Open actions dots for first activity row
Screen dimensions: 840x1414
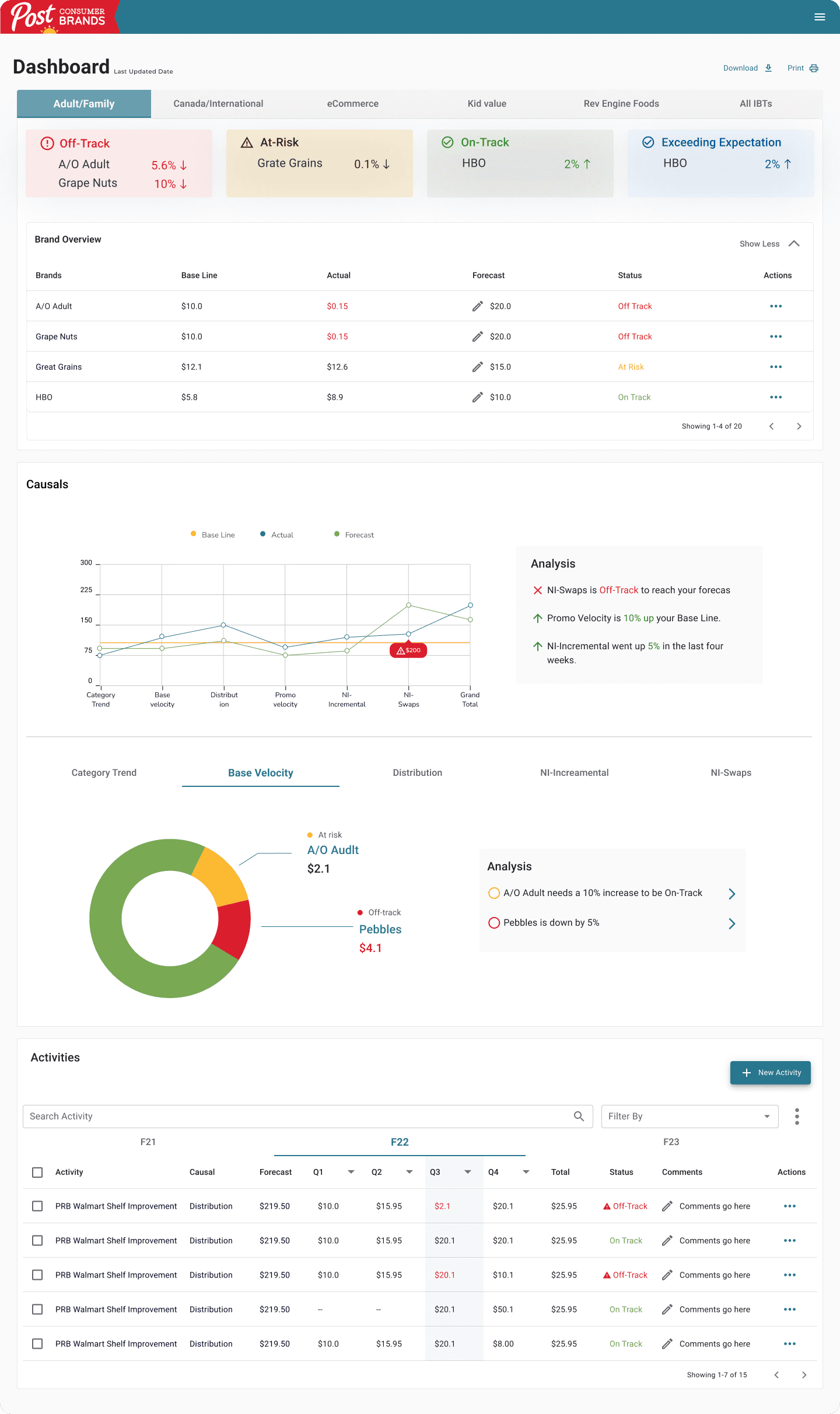[x=790, y=1206]
